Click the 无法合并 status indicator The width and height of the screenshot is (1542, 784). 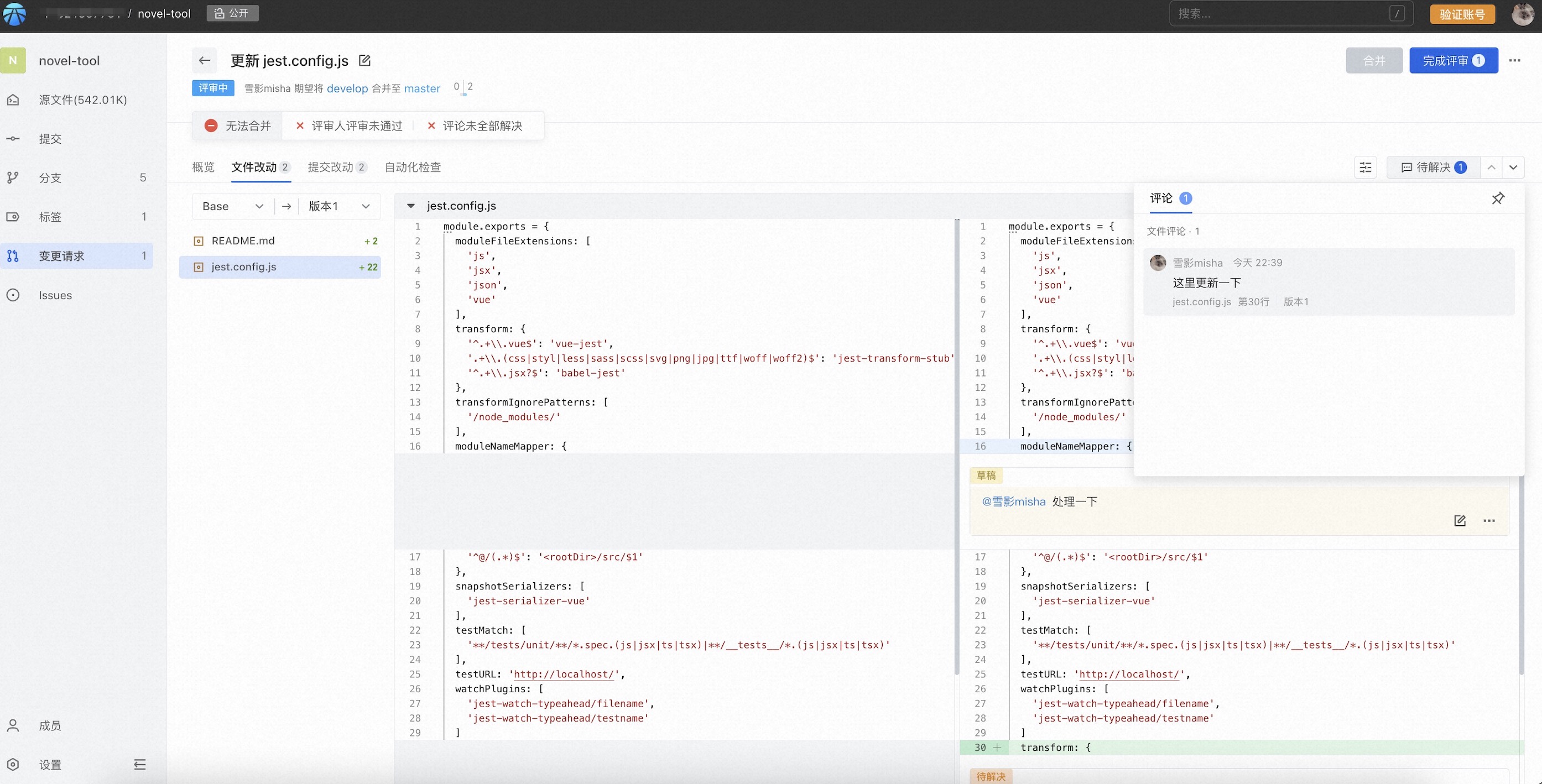(238, 126)
